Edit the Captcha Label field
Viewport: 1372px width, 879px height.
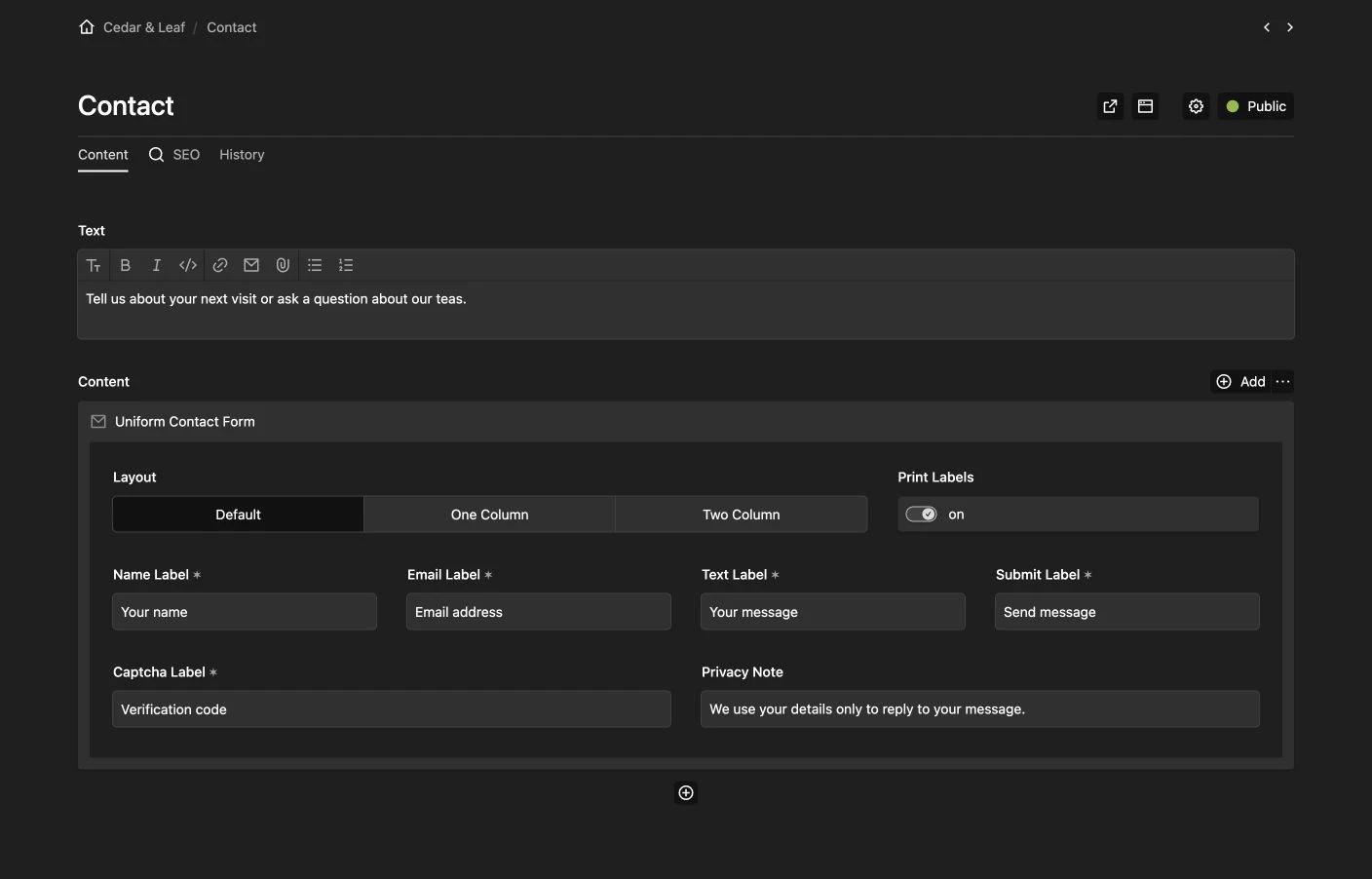pos(392,709)
